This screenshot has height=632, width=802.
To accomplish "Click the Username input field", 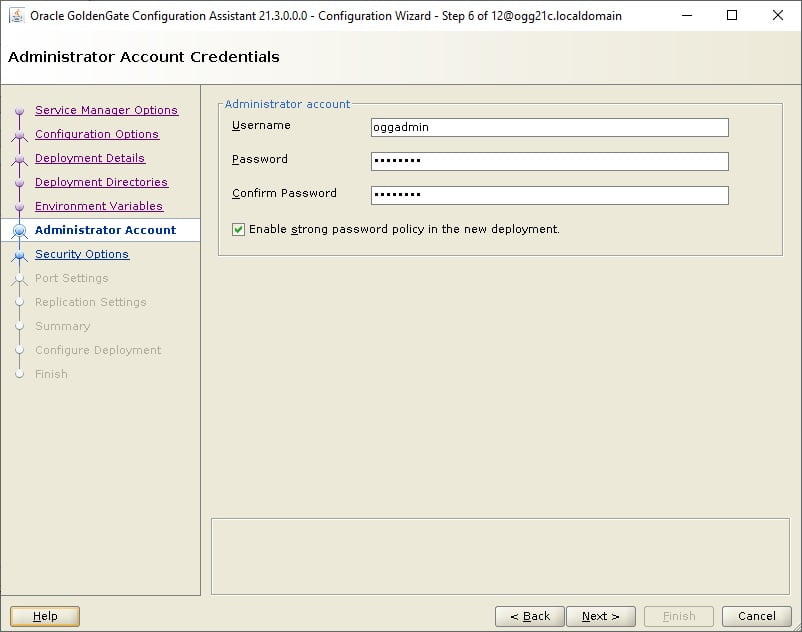I will point(550,127).
